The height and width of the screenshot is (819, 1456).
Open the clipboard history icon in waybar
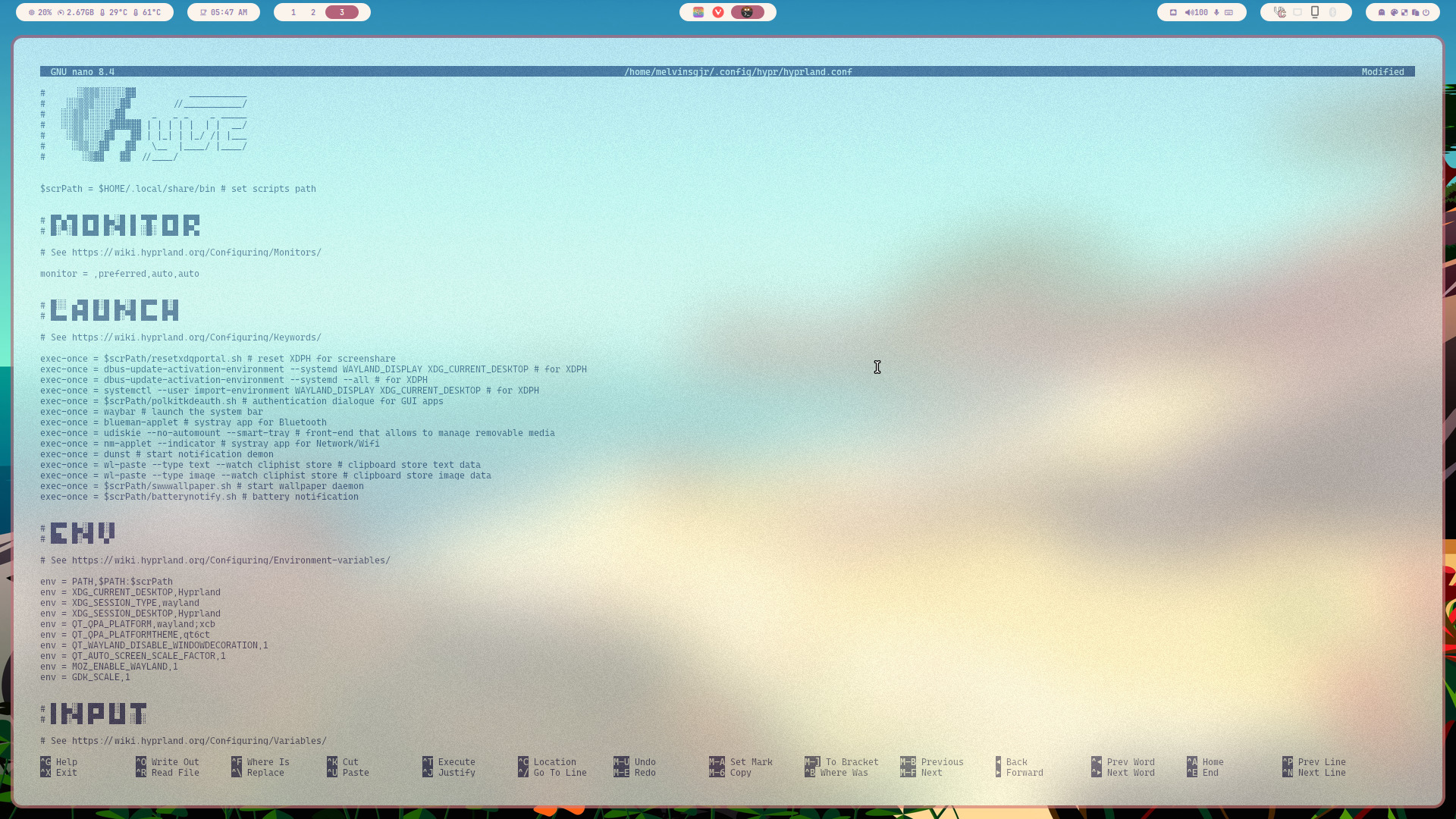click(x=1415, y=12)
